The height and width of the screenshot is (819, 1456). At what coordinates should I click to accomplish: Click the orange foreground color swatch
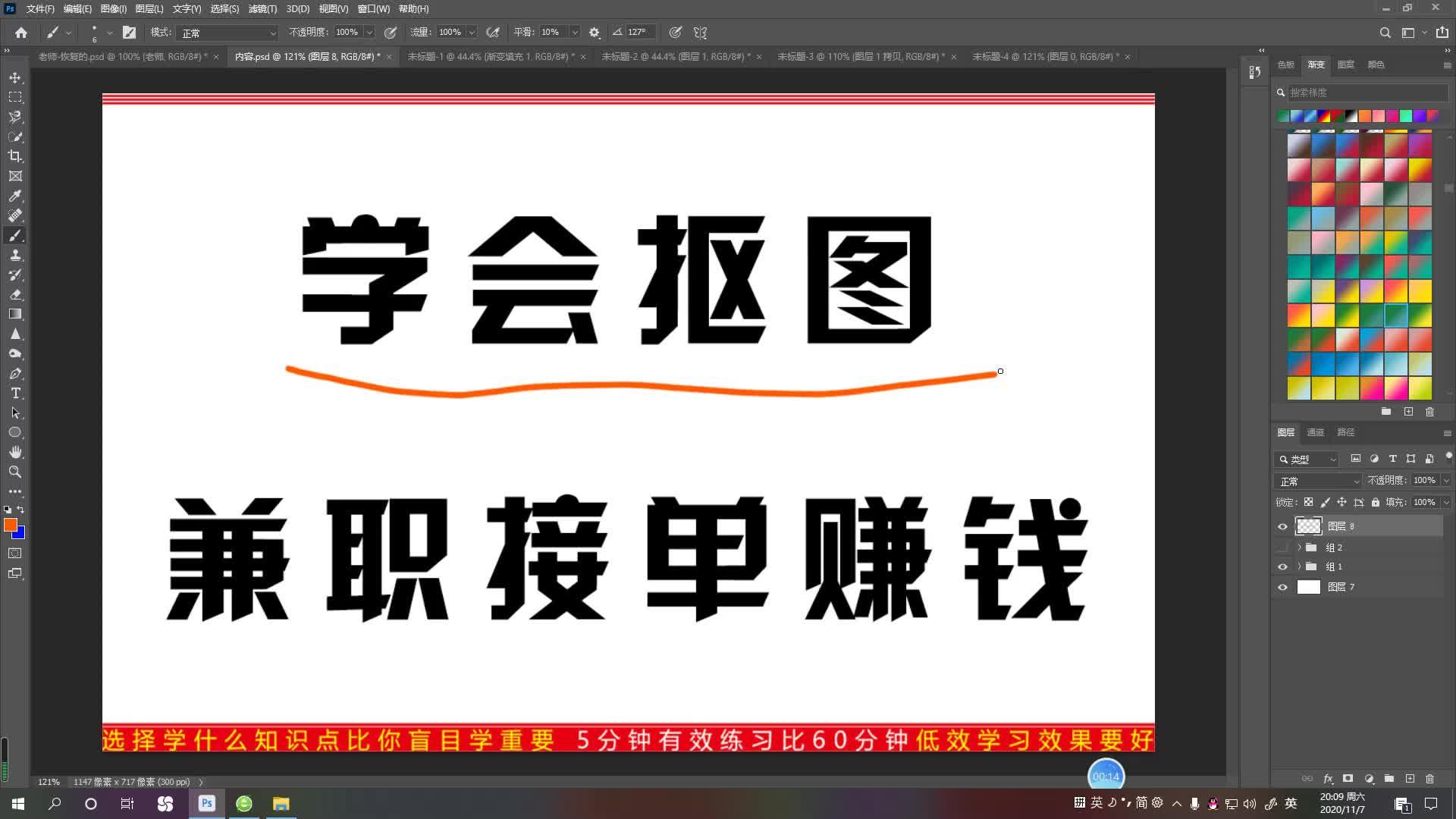pyautogui.click(x=11, y=524)
